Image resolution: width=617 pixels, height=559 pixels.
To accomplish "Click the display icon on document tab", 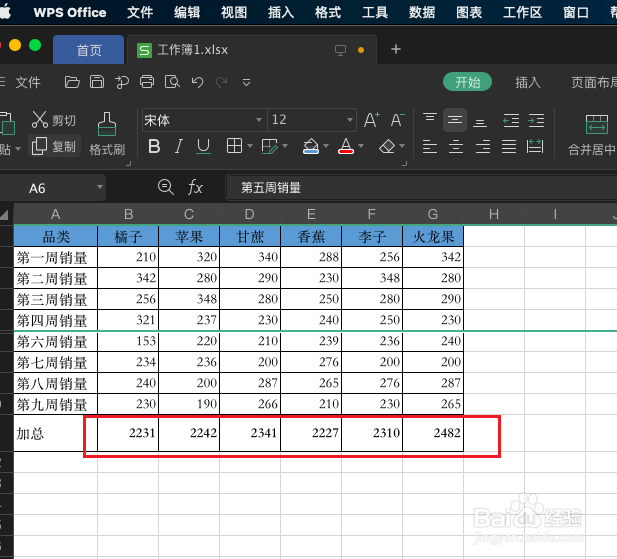I will [x=340, y=50].
